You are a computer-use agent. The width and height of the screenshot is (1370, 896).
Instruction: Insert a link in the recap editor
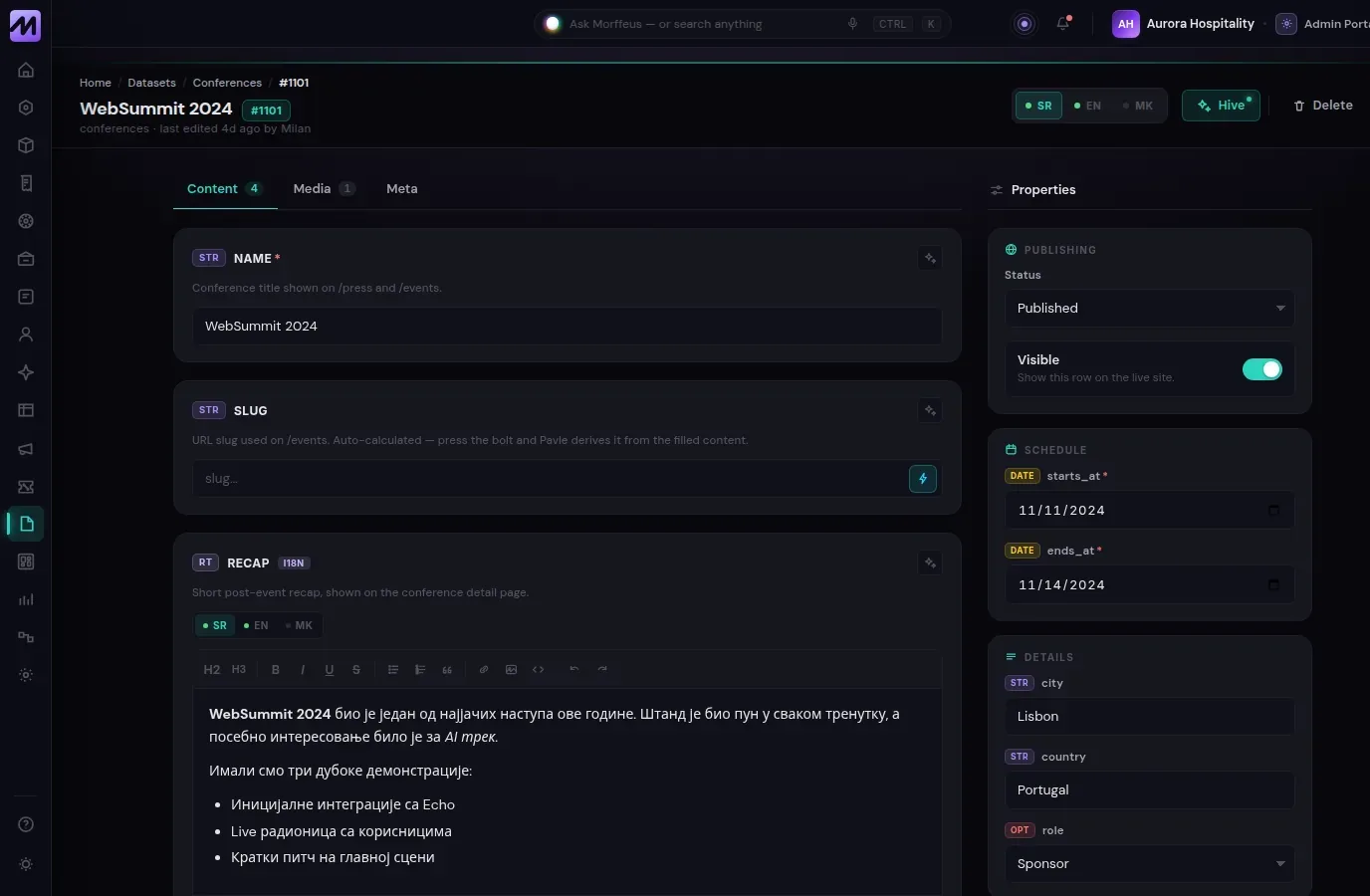click(484, 670)
